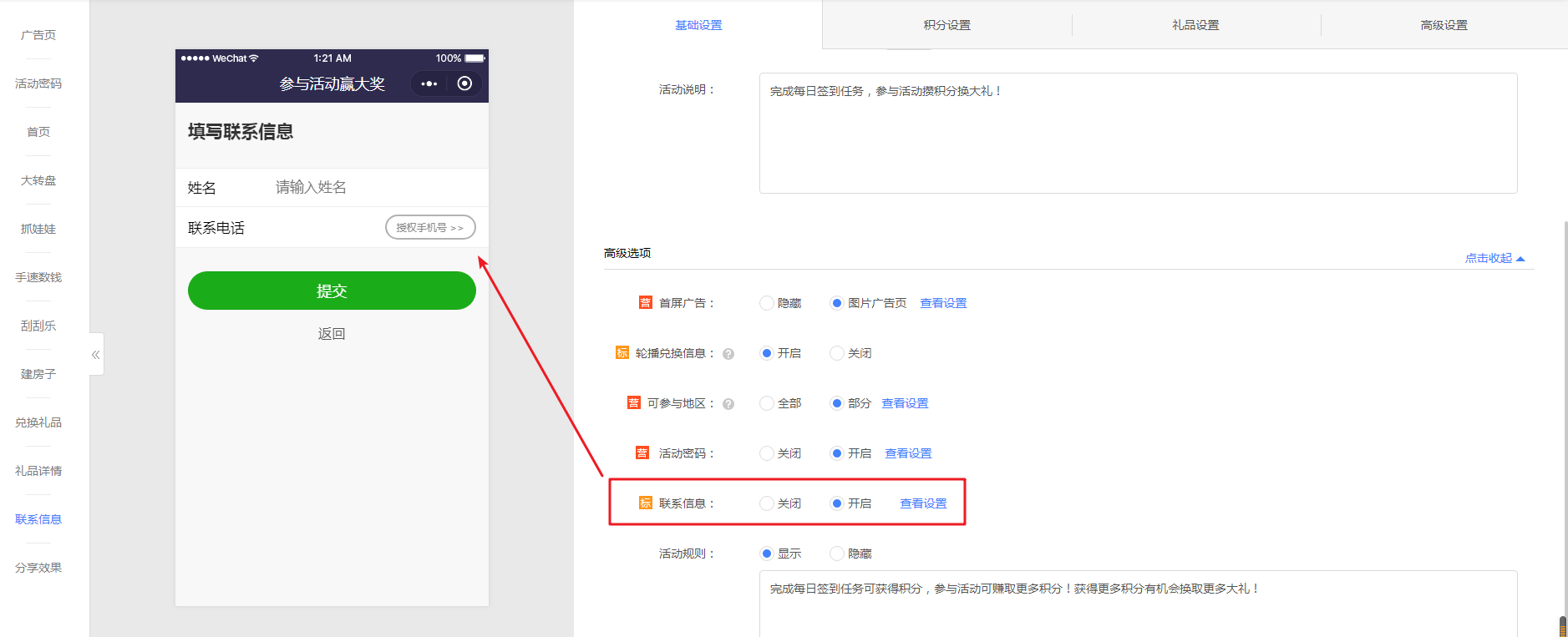
Task: Click 查看设置 link for 联系信息
Action: tap(923, 503)
